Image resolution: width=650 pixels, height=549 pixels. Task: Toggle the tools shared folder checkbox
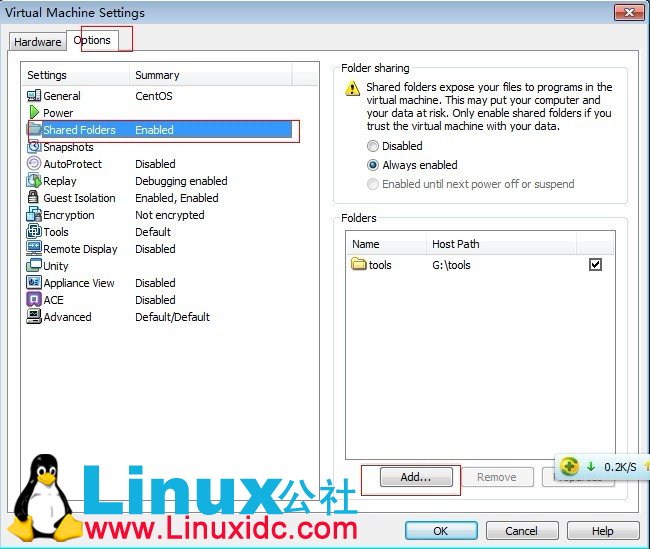click(x=596, y=265)
